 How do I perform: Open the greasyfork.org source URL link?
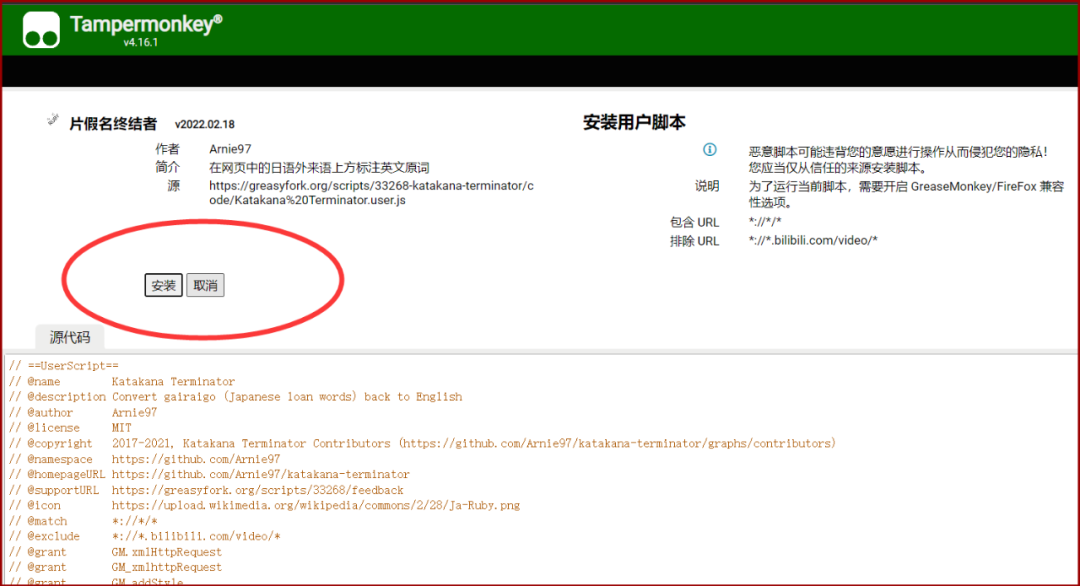coord(371,193)
